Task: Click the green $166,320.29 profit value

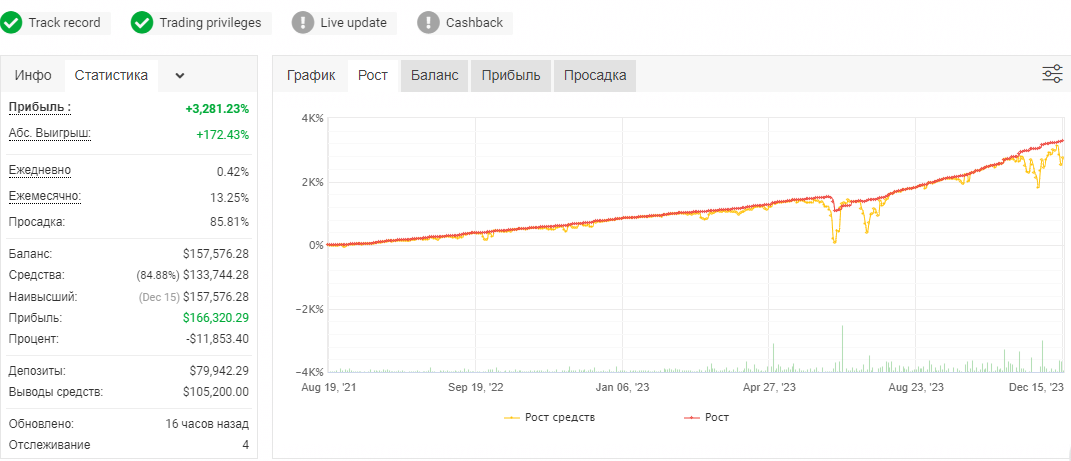Action: (x=216, y=318)
